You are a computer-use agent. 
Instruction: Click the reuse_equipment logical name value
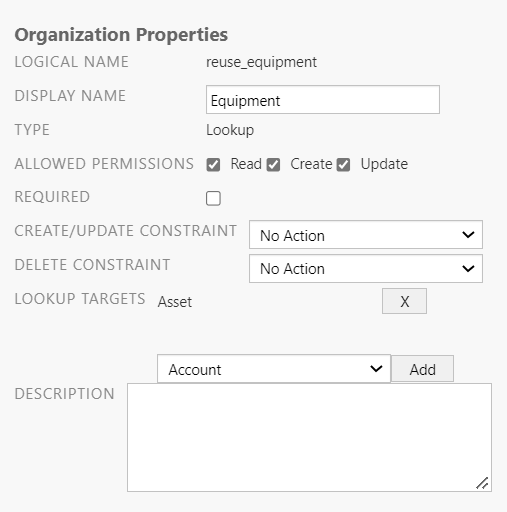[x=261, y=62]
